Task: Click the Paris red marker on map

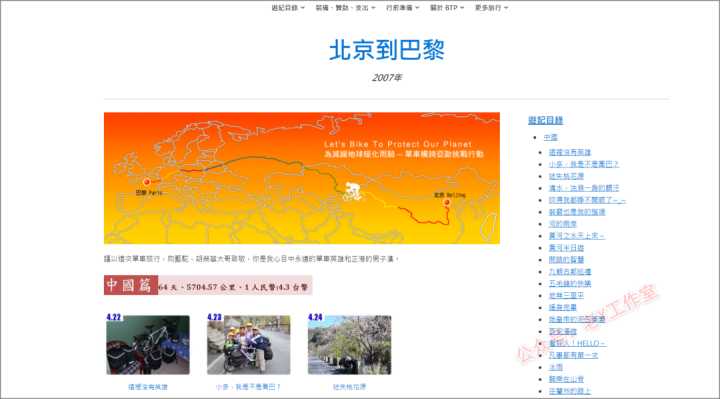Action: pyautogui.click(x=146, y=182)
